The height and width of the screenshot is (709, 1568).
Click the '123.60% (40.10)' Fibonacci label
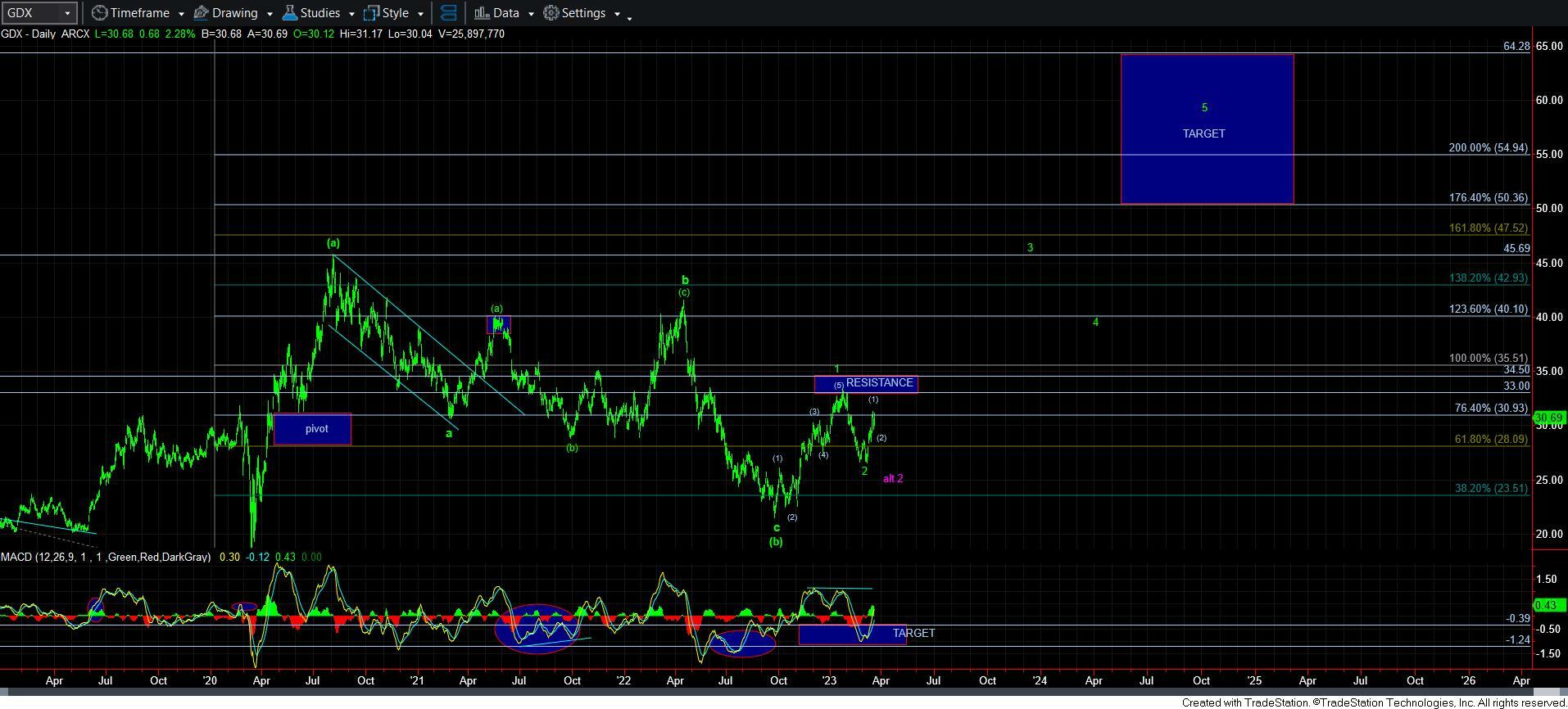point(1488,309)
